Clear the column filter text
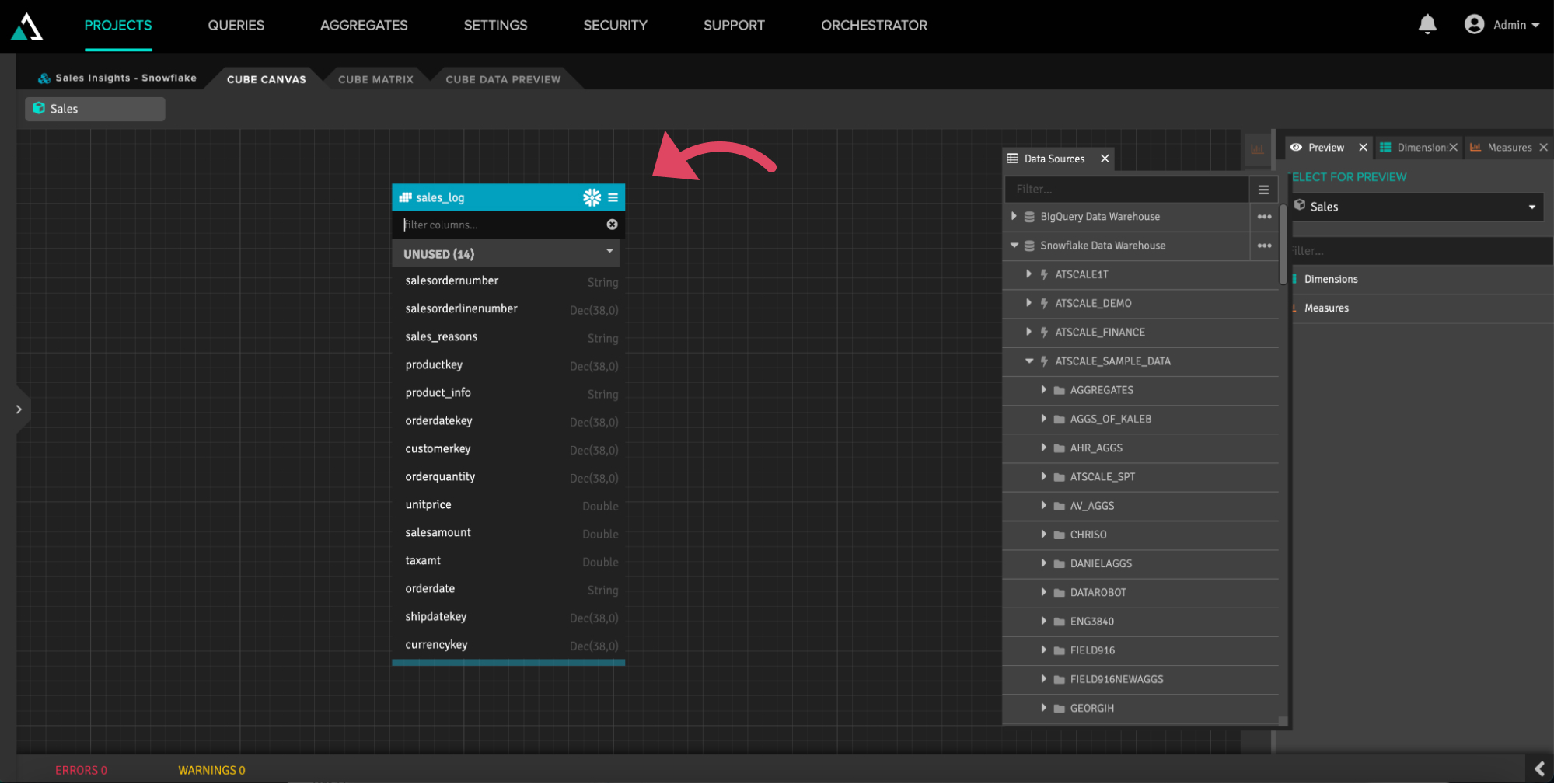Viewport: 1554px width, 784px height. point(613,225)
